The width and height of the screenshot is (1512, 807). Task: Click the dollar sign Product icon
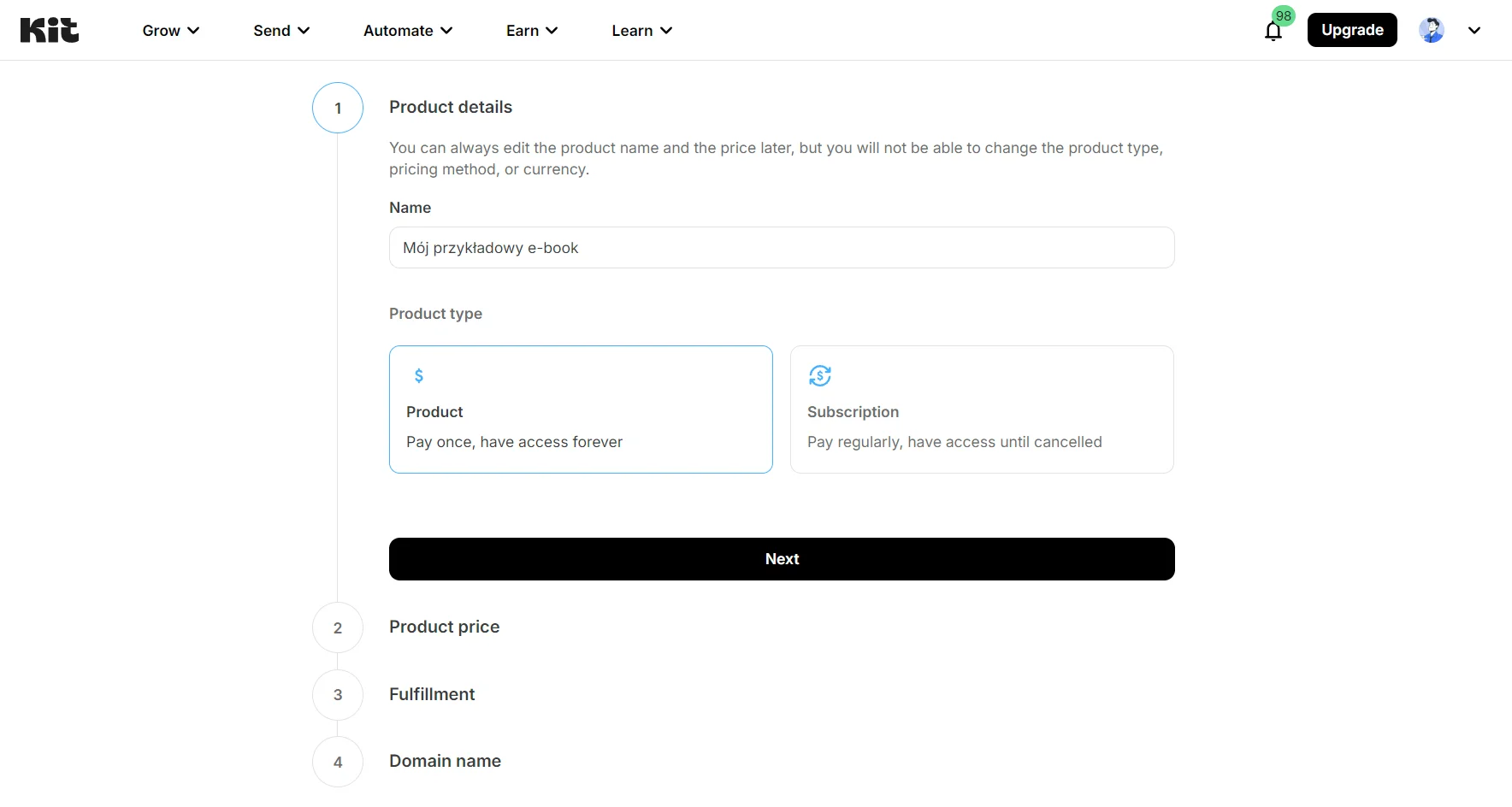pos(419,375)
